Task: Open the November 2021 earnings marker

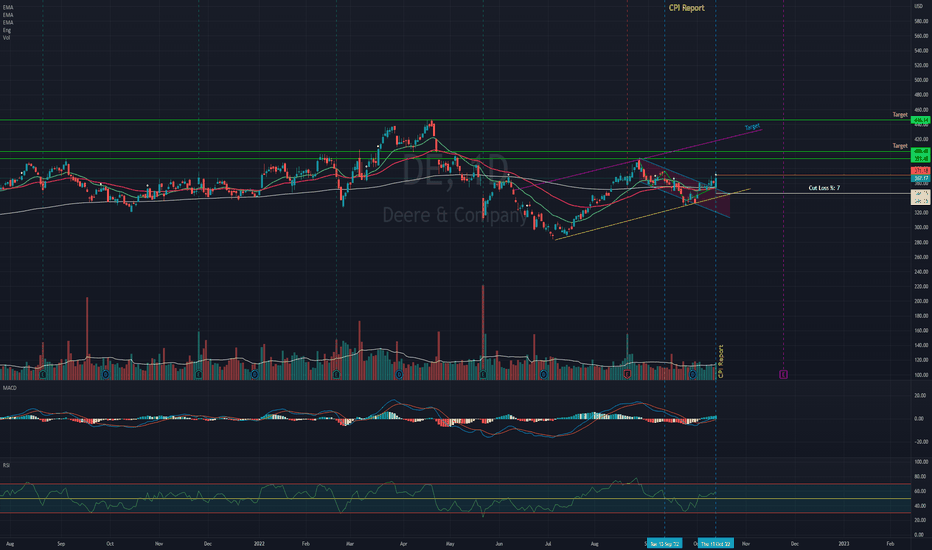Action: 199,375
